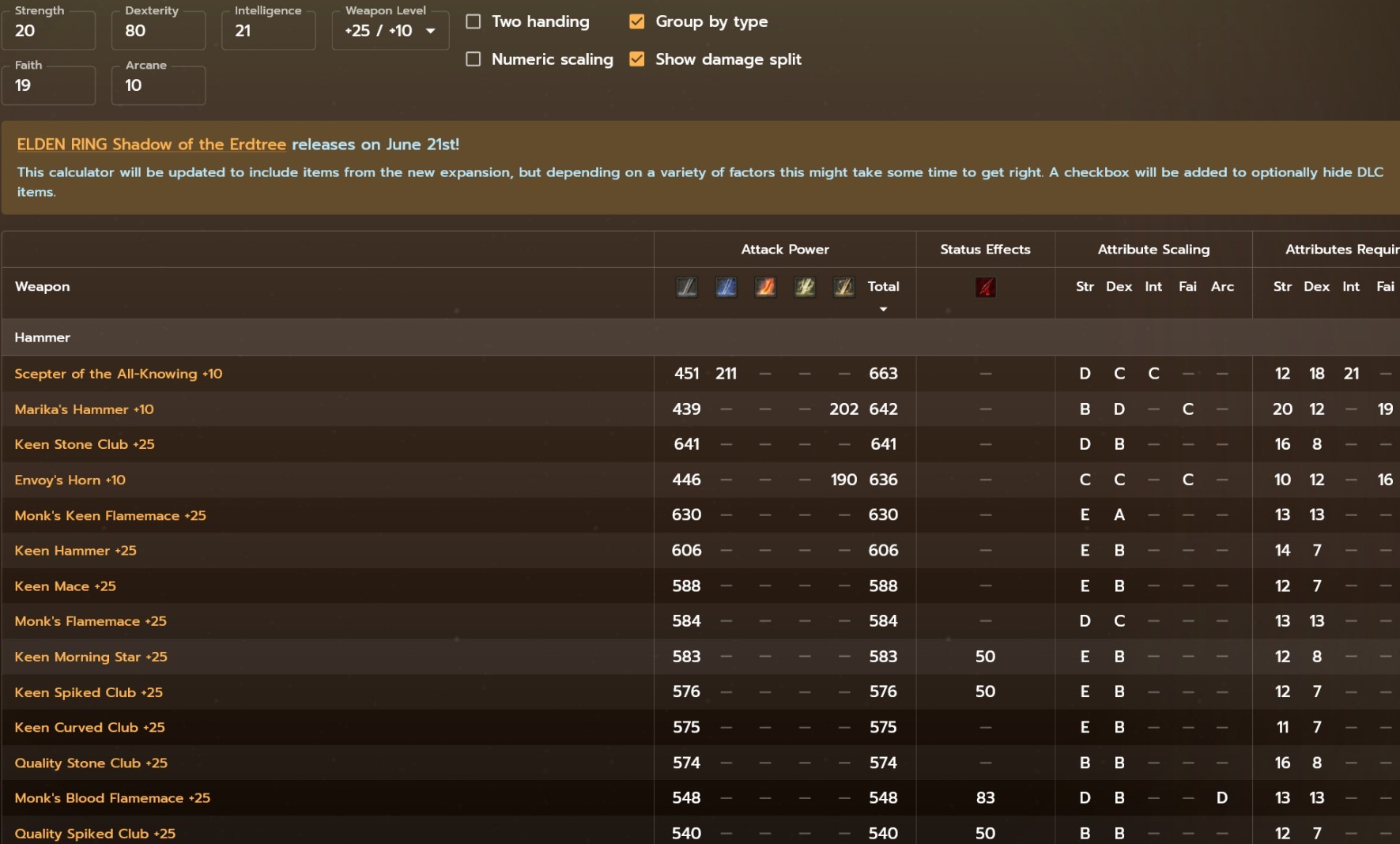Image resolution: width=1400 pixels, height=844 pixels.
Task: Click total 663 for Scepter of the All-Knowing
Action: pos(883,374)
